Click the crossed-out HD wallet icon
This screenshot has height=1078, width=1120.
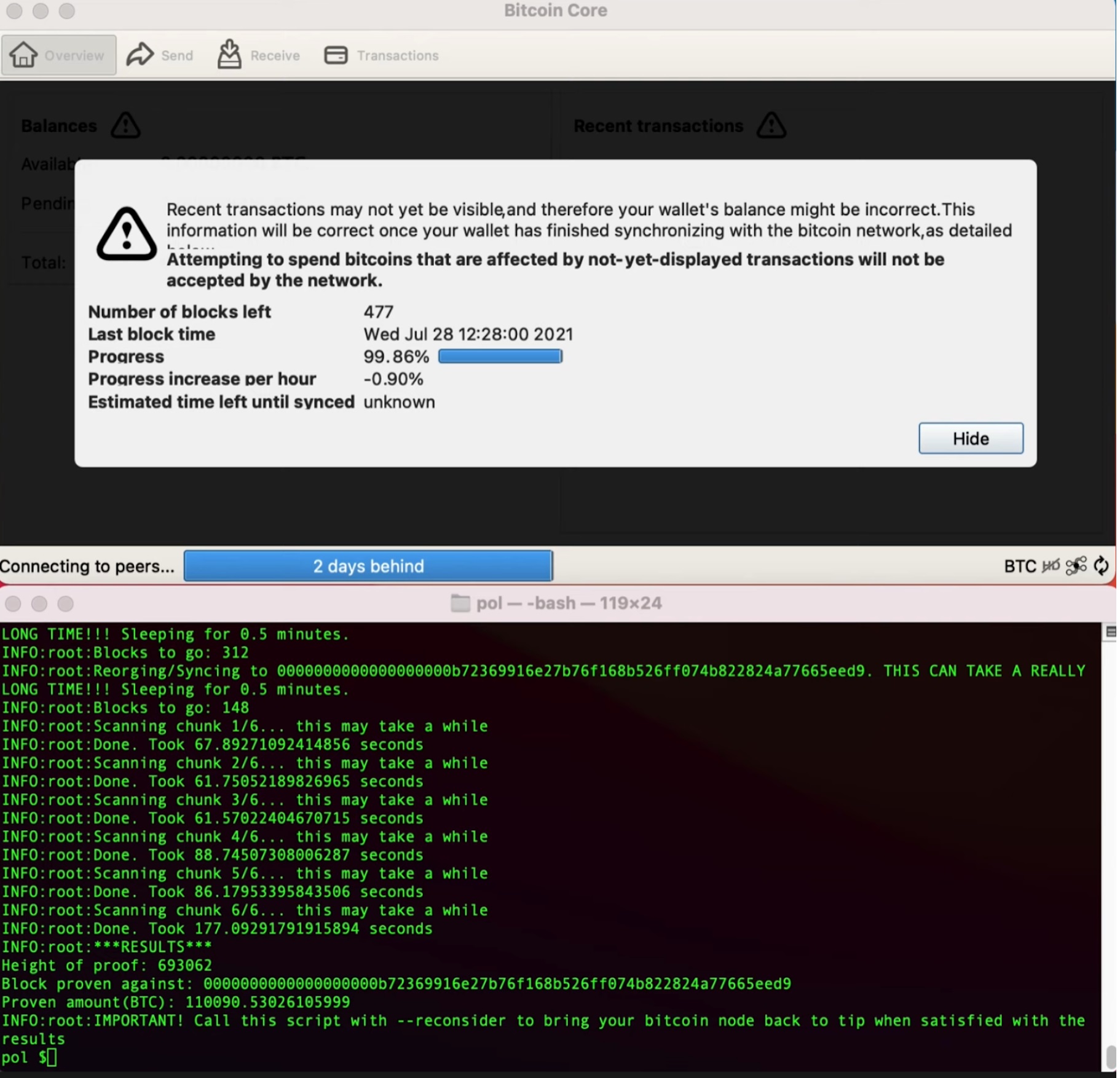pos(1051,565)
